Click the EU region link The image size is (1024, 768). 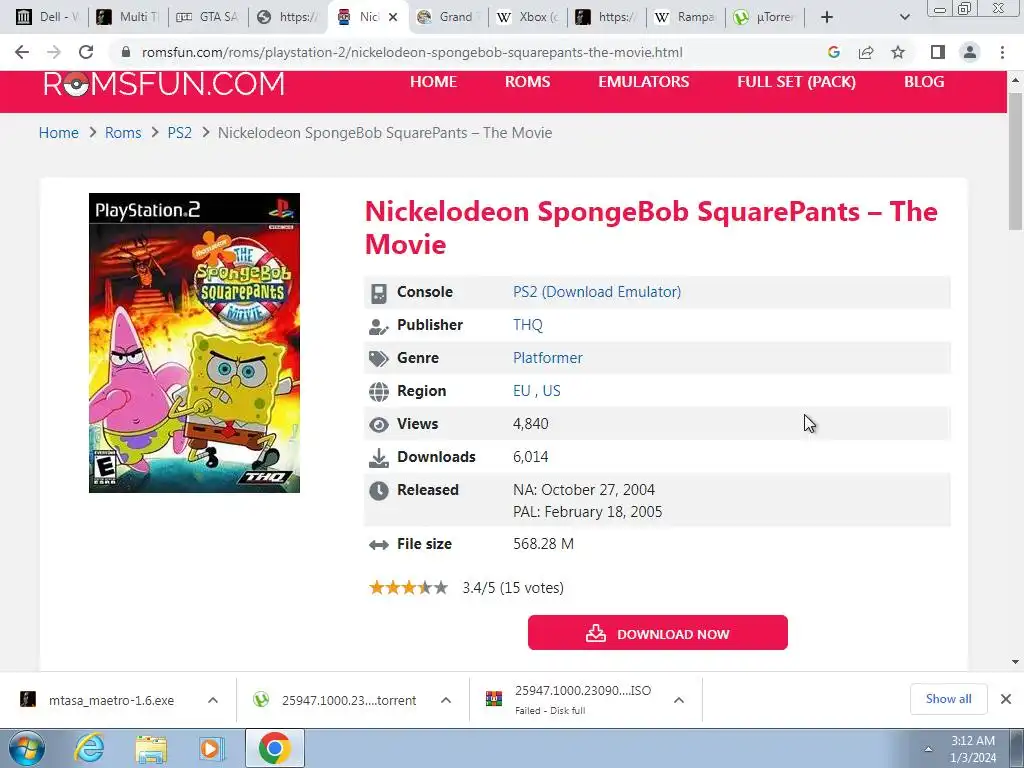[x=521, y=391]
